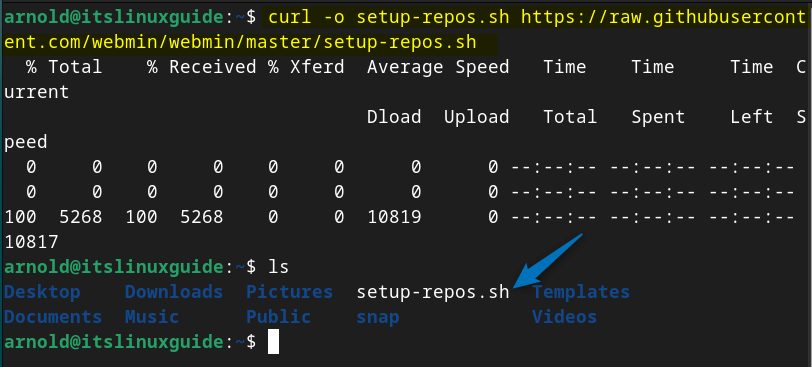Click the highlighted curl command on first line
Screen dimensions: 812x367
537,18
